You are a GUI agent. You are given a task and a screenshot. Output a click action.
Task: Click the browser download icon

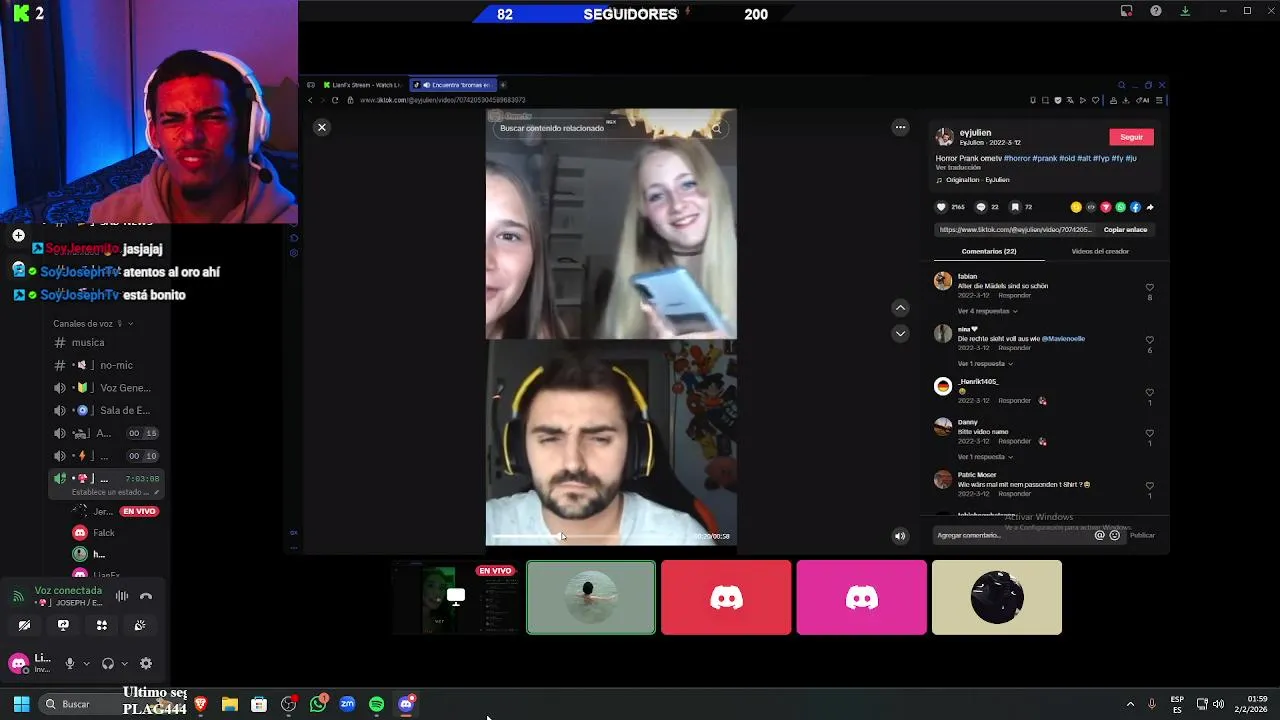pos(1126,100)
